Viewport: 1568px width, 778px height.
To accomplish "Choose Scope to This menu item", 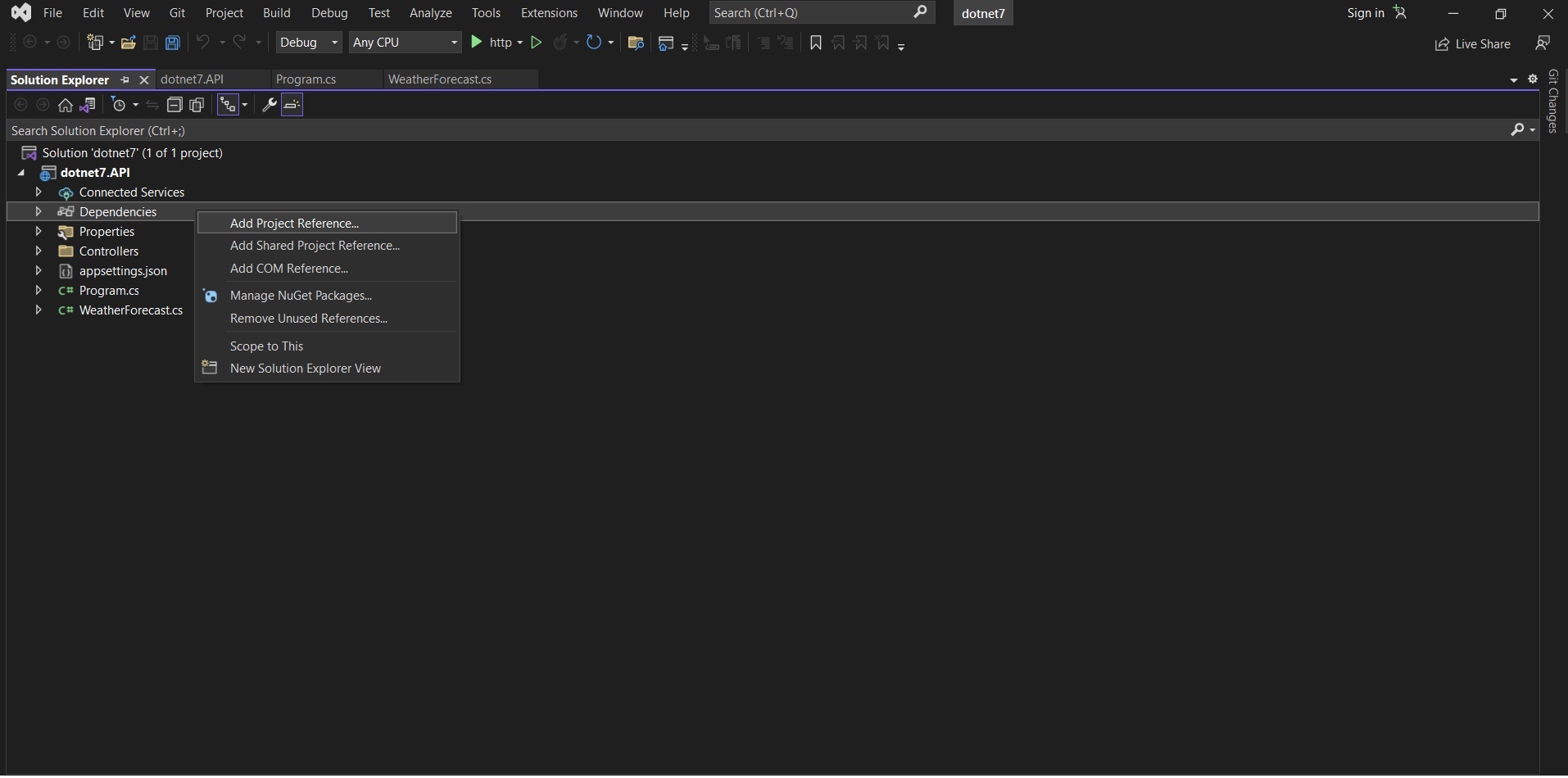I will 327,346.
